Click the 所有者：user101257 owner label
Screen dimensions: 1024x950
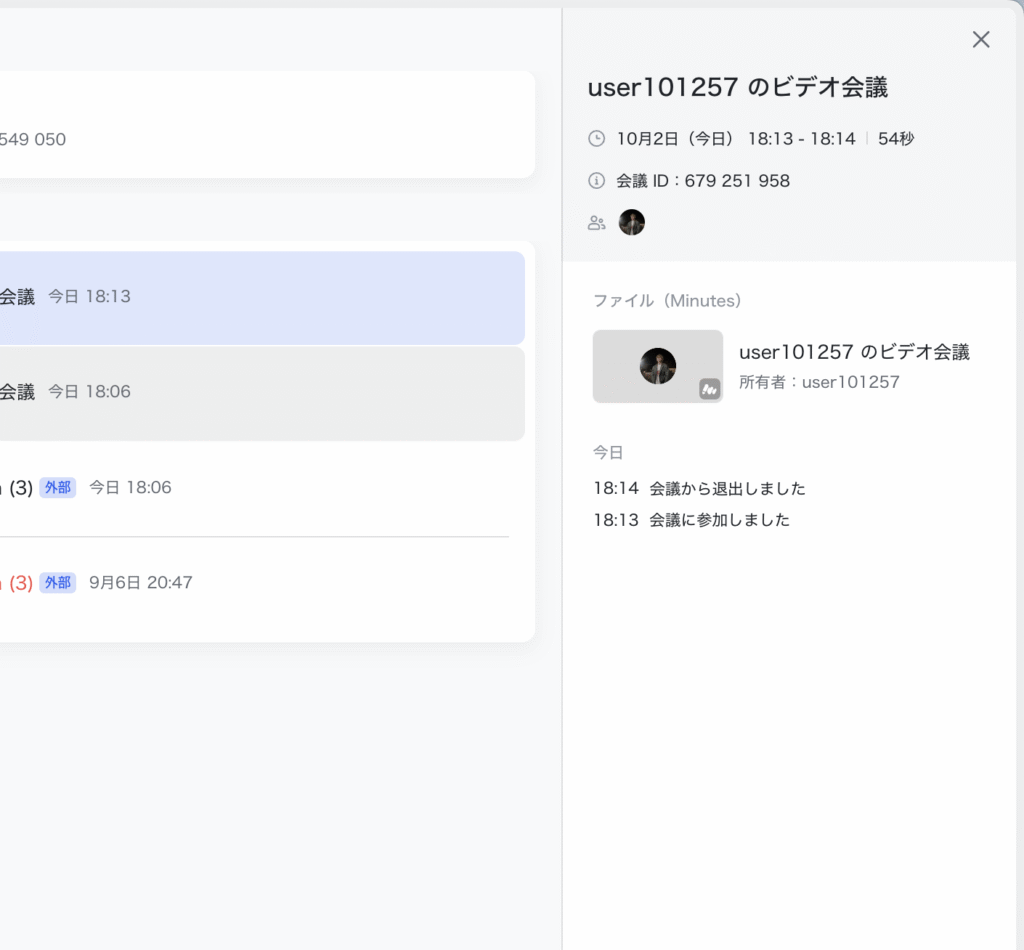[818, 382]
